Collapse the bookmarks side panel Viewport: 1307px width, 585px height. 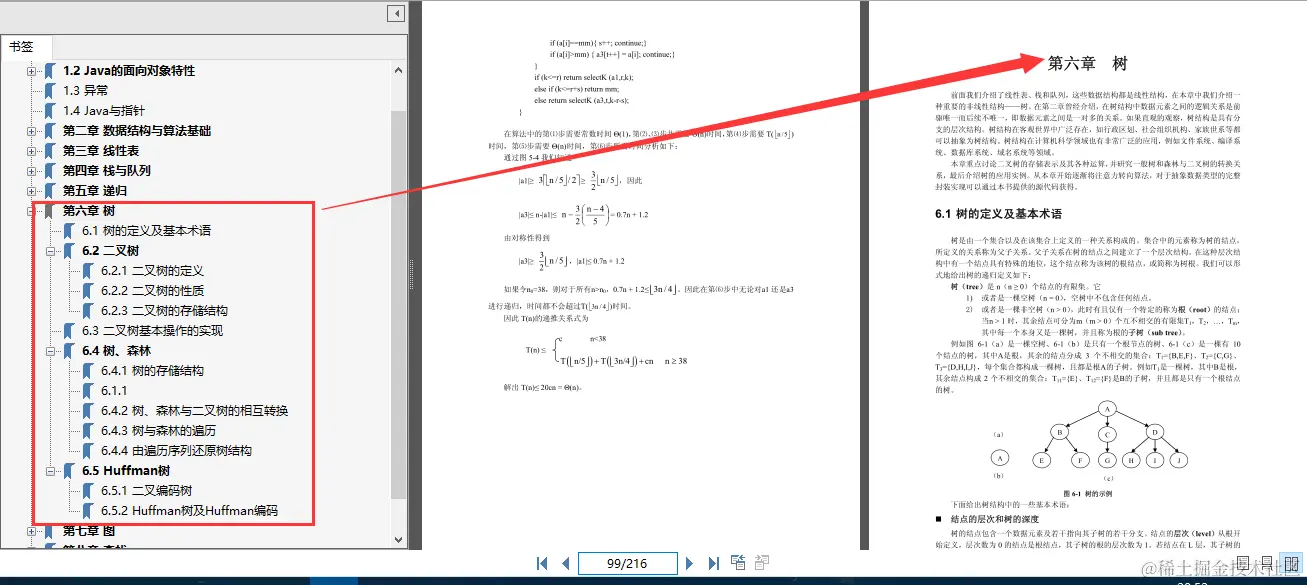coord(396,13)
